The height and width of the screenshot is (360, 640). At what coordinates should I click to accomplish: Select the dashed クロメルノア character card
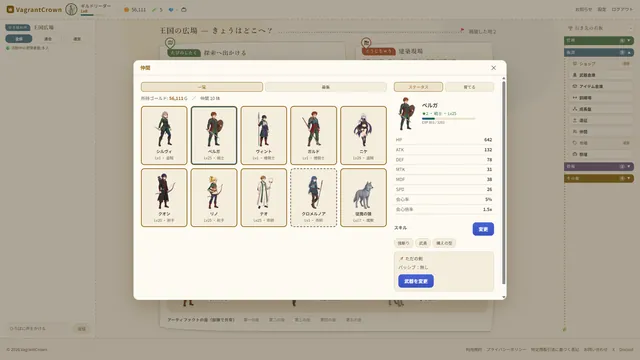click(313, 198)
